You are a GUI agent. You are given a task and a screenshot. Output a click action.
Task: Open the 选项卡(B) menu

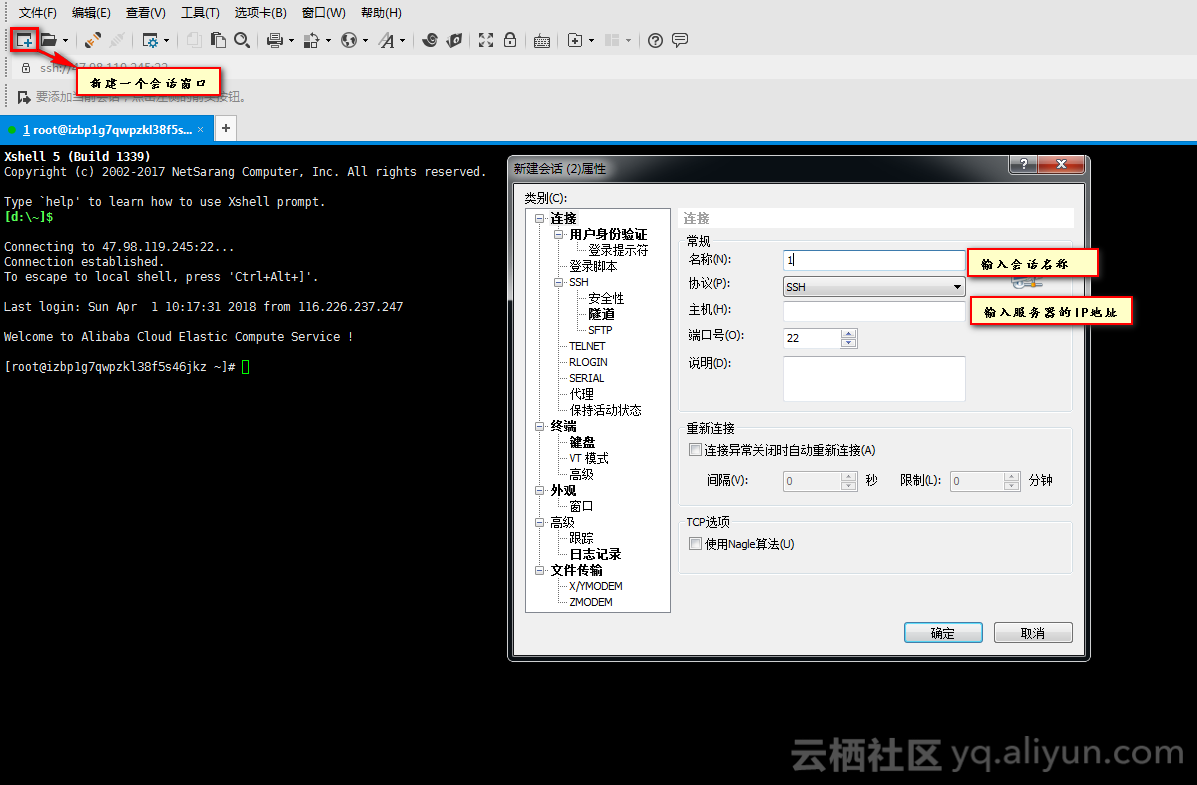pyautogui.click(x=260, y=13)
